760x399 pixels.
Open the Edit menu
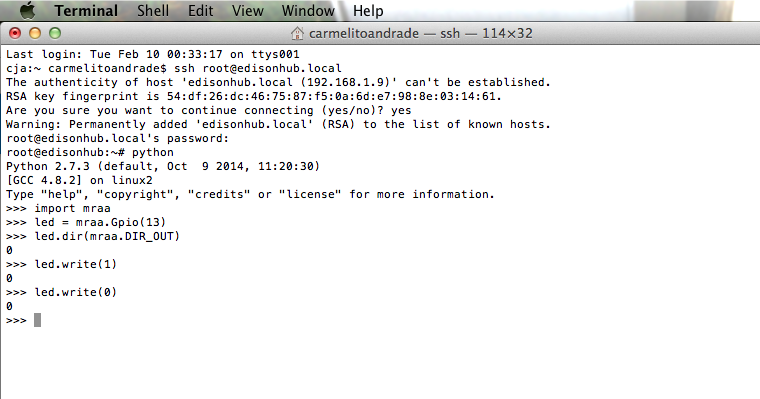pyautogui.click(x=201, y=11)
